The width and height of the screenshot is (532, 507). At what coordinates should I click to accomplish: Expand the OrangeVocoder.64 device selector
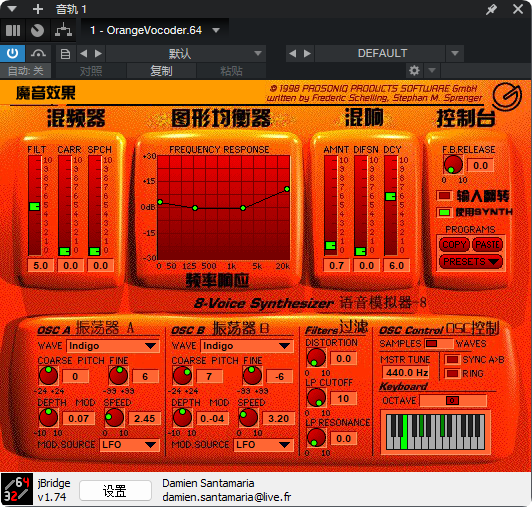click(216, 31)
